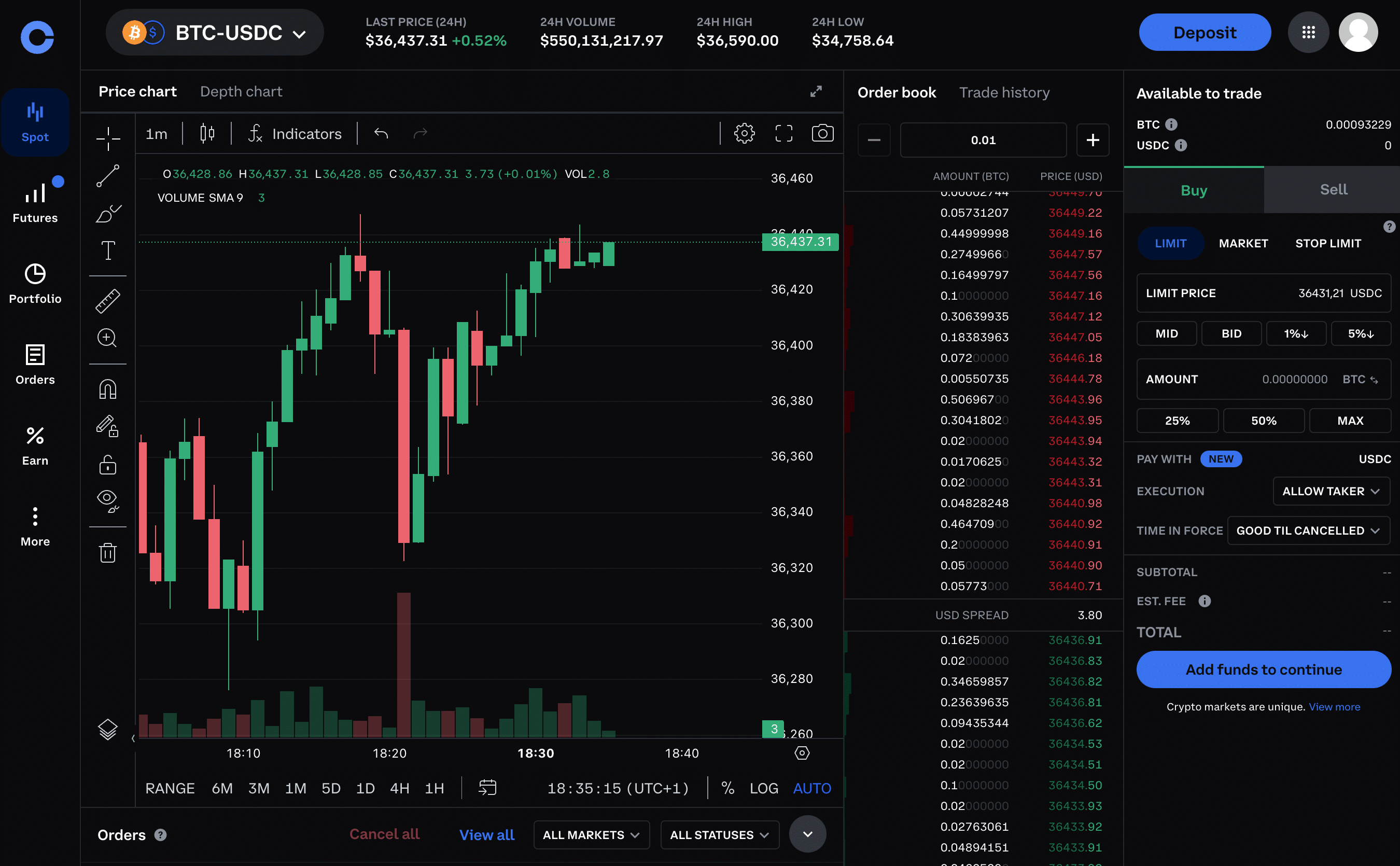This screenshot has height=866, width=1400.
Task: Click the chart time axis settings icon
Action: [802, 753]
